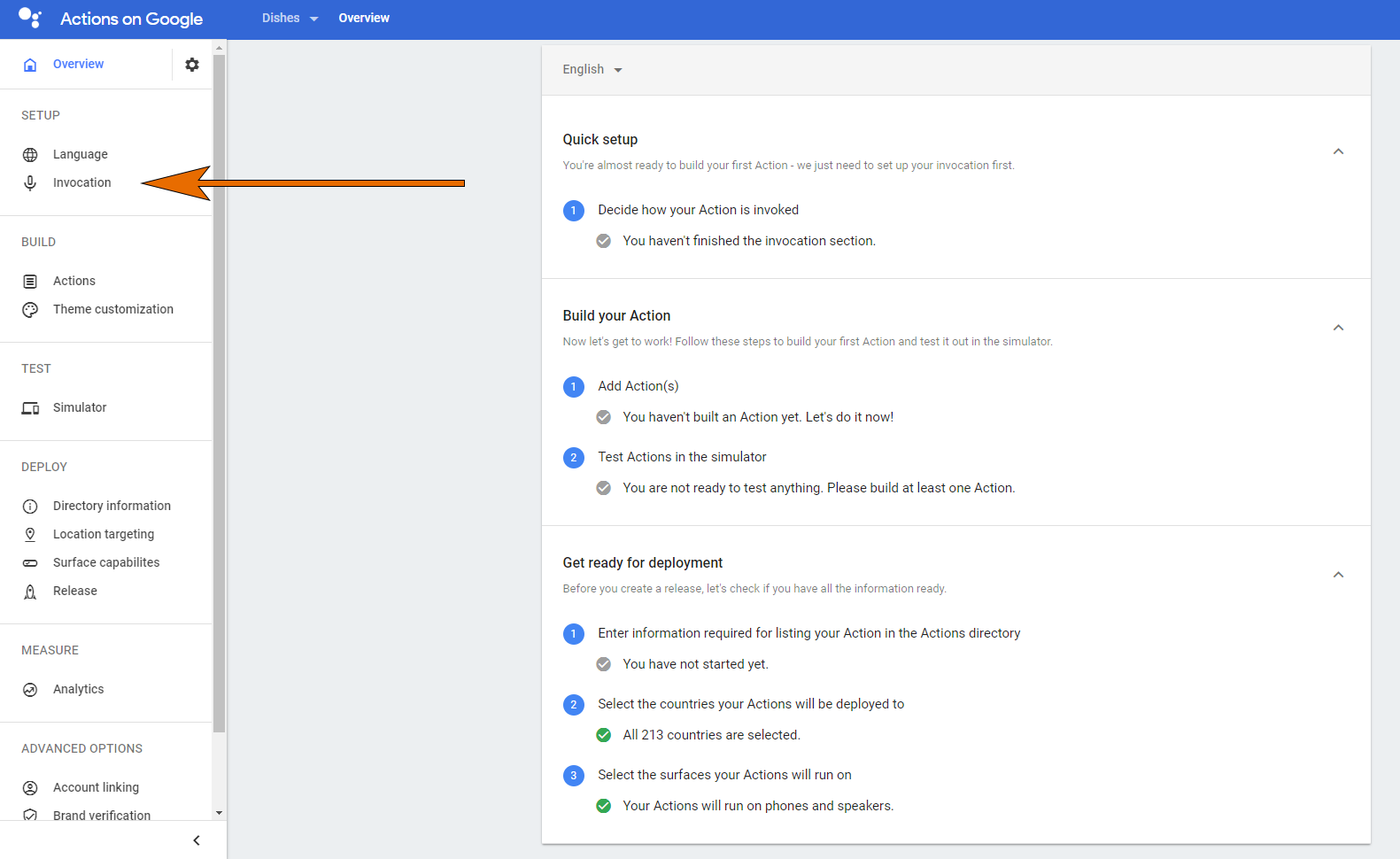Click the Theme customization palette icon

point(30,310)
